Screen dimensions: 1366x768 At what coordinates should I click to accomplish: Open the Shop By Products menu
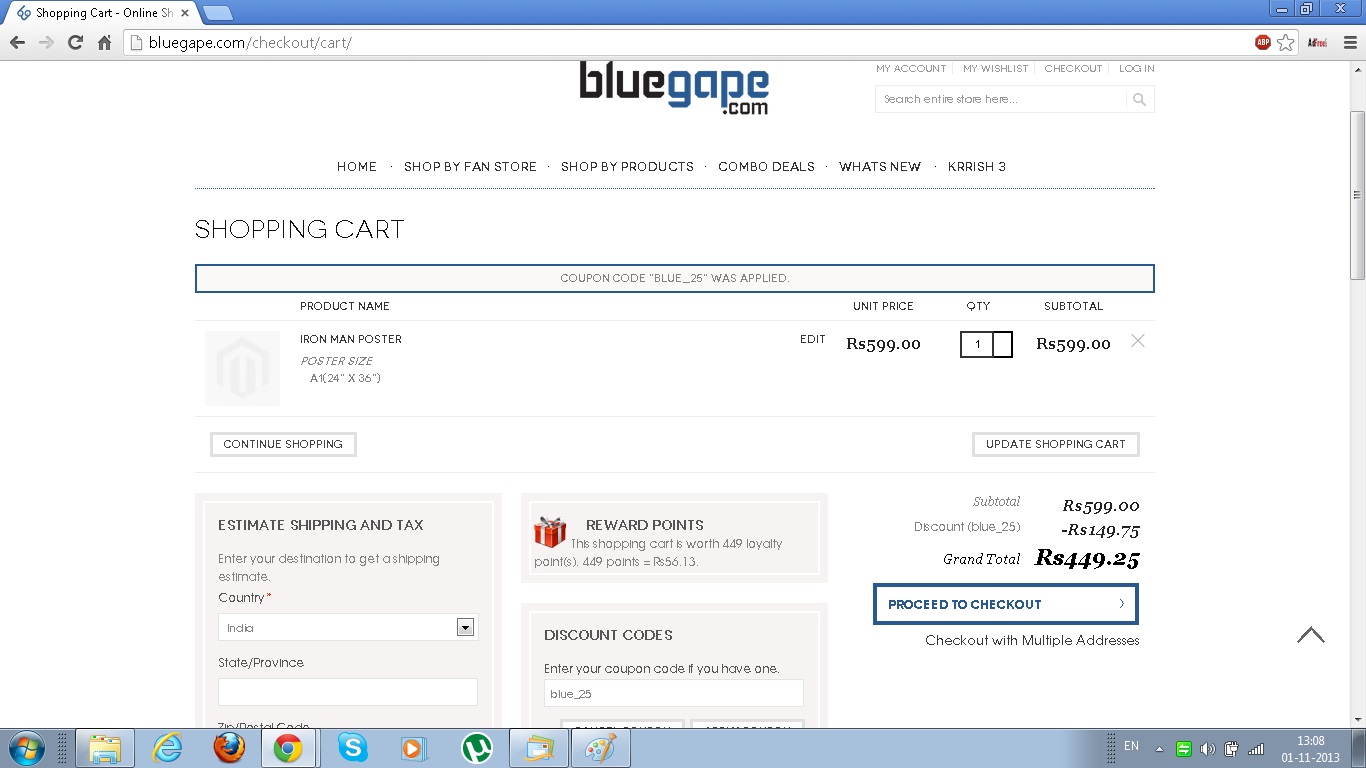pyautogui.click(x=627, y=167)
